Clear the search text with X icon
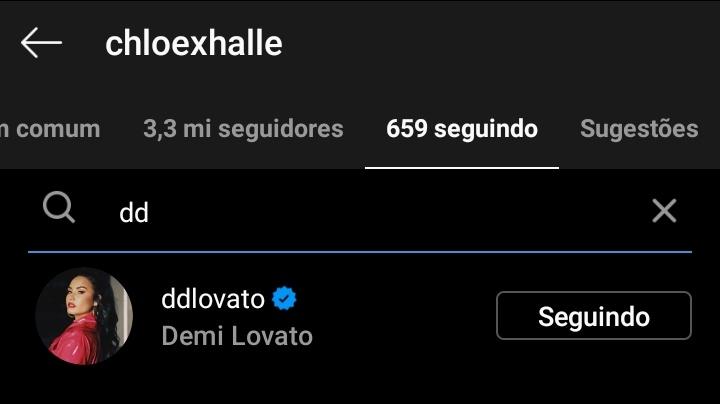This screenshot has height=404, width=720. 664,211
